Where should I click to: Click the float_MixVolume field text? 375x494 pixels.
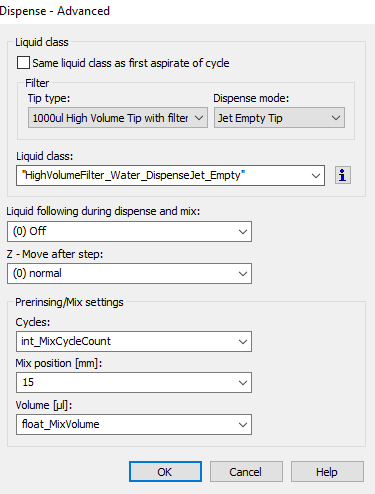pyautogui.click(x=61, y=424)
